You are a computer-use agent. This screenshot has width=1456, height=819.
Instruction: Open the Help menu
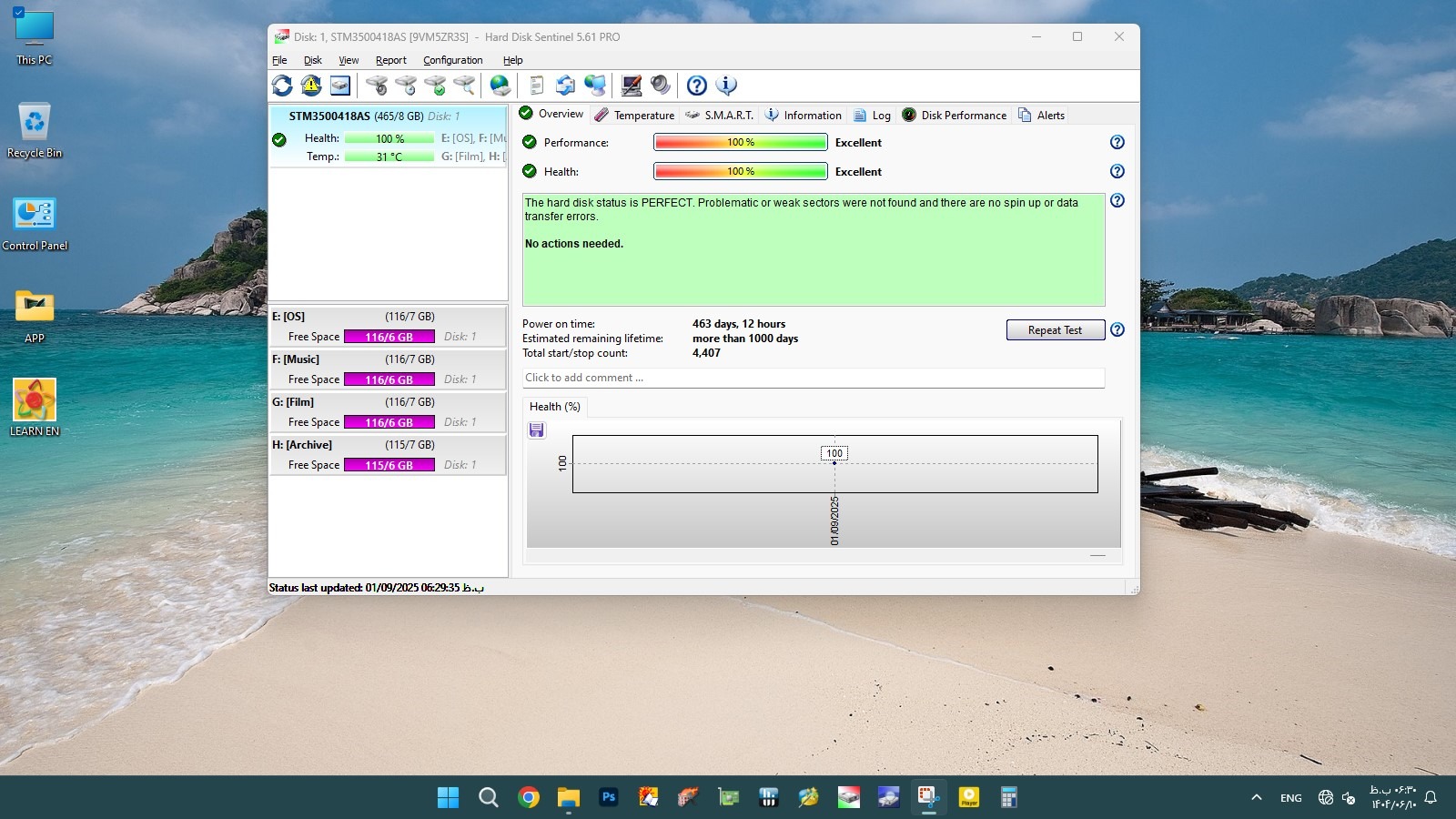pos(512,60)
